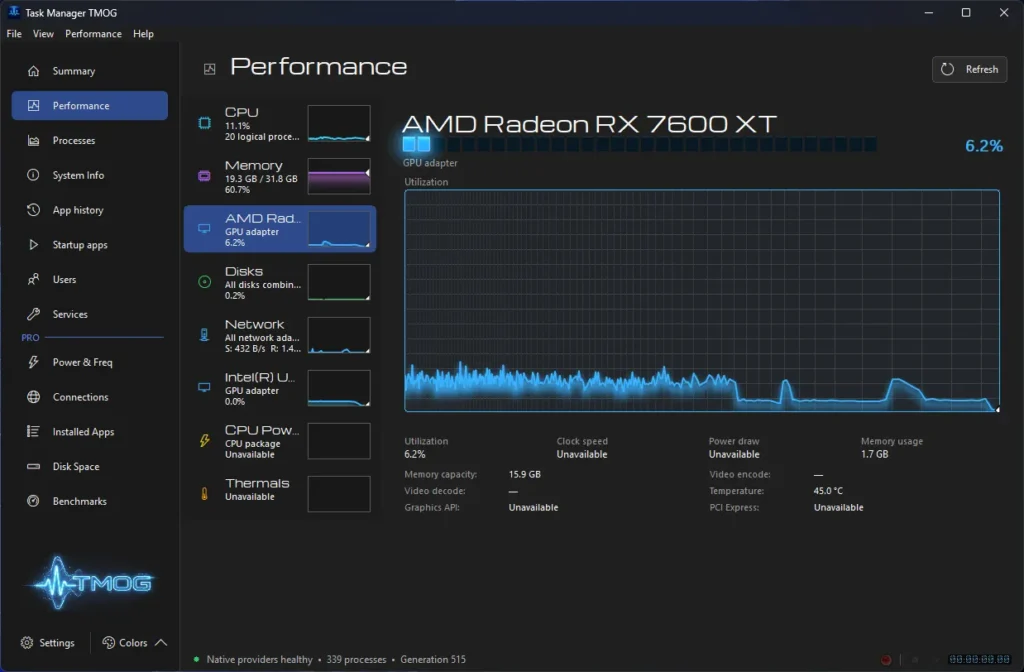The height and width of the screenshot is (672, 1024).
Task: Click the Disks circle icon
Action: [x=204, y=282]
